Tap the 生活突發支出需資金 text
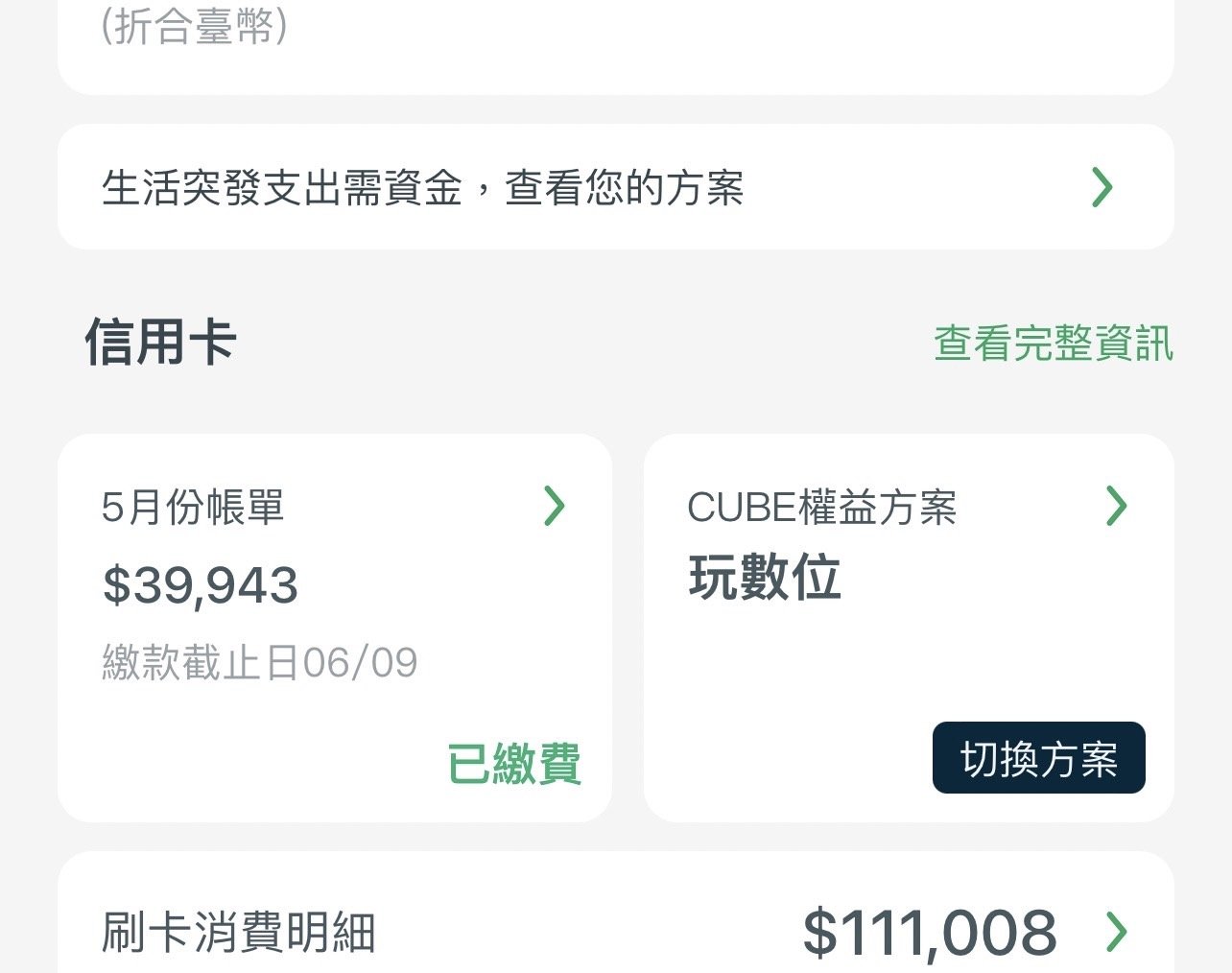1232x973 pixels. coord(282,187)
